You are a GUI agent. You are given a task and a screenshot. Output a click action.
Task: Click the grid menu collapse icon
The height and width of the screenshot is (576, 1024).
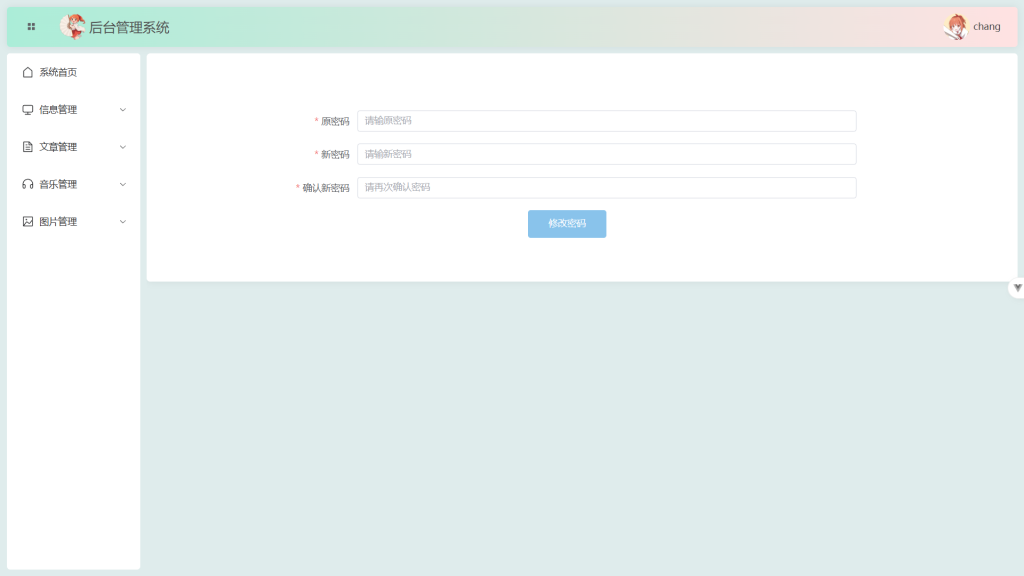pos(31,27)
